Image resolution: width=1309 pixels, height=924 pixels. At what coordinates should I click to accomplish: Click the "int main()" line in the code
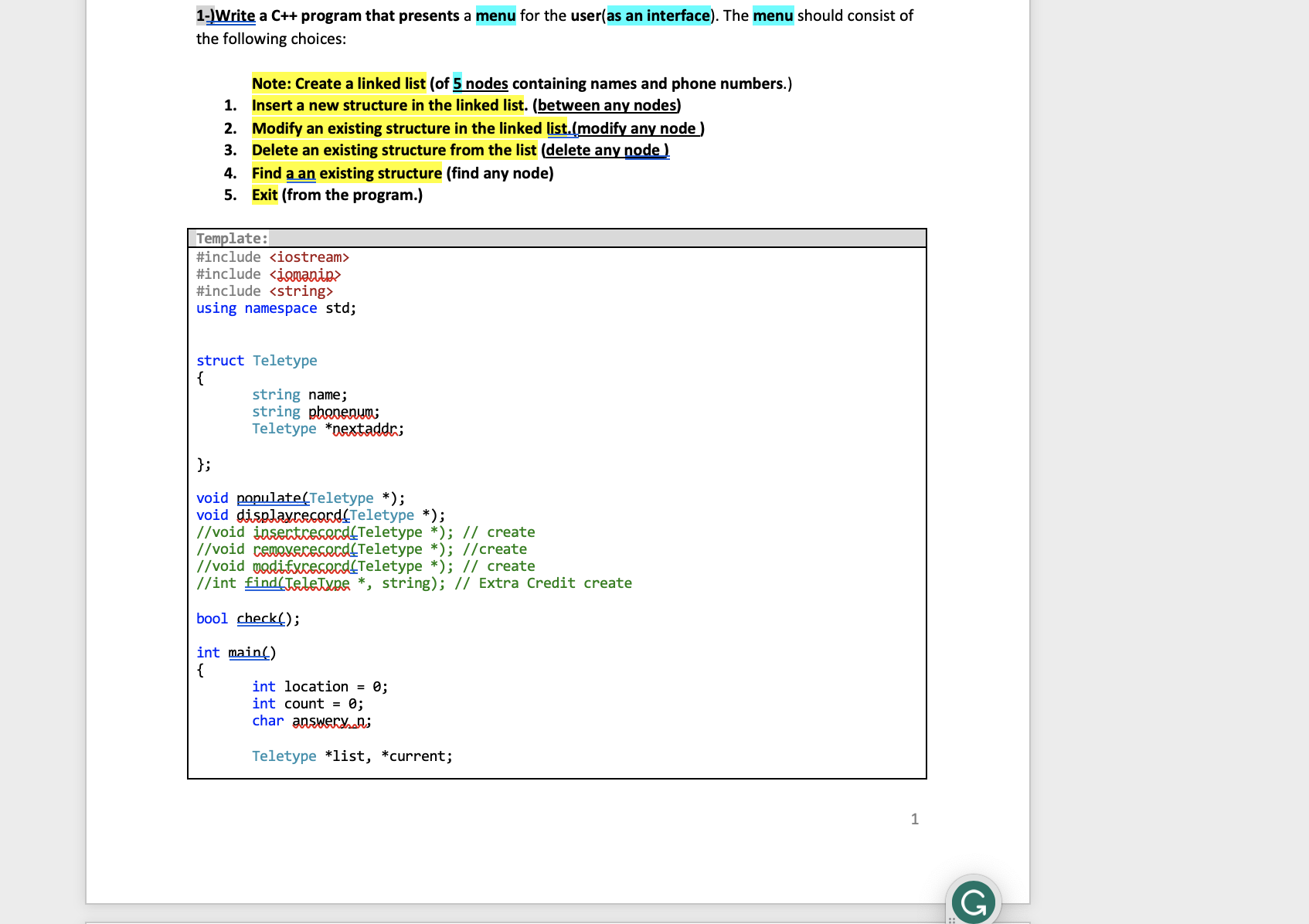coord(235,652)
